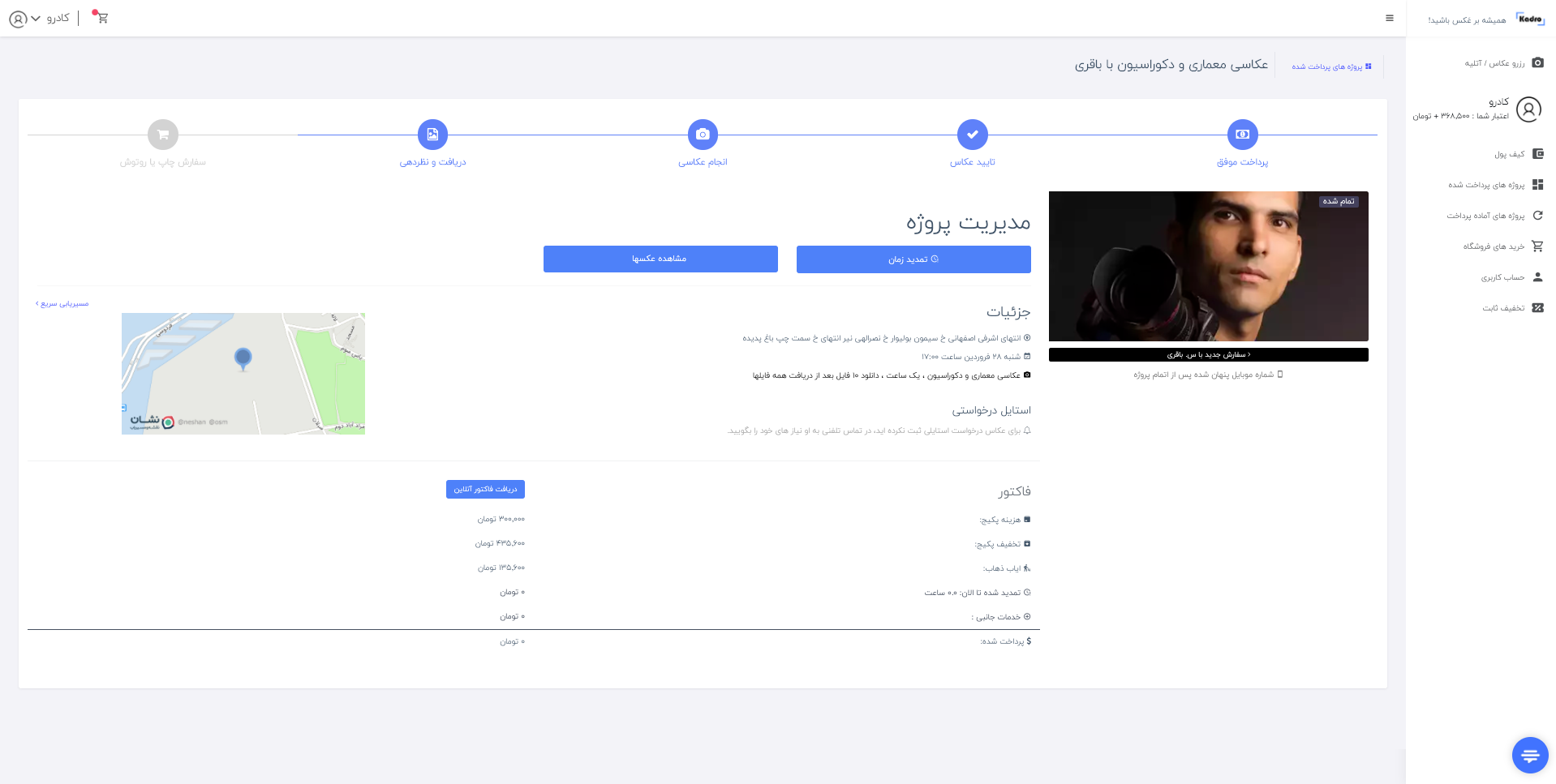
Task: Click the مسیریابی سریع quick routing link
Action: (x=62, y=304)
